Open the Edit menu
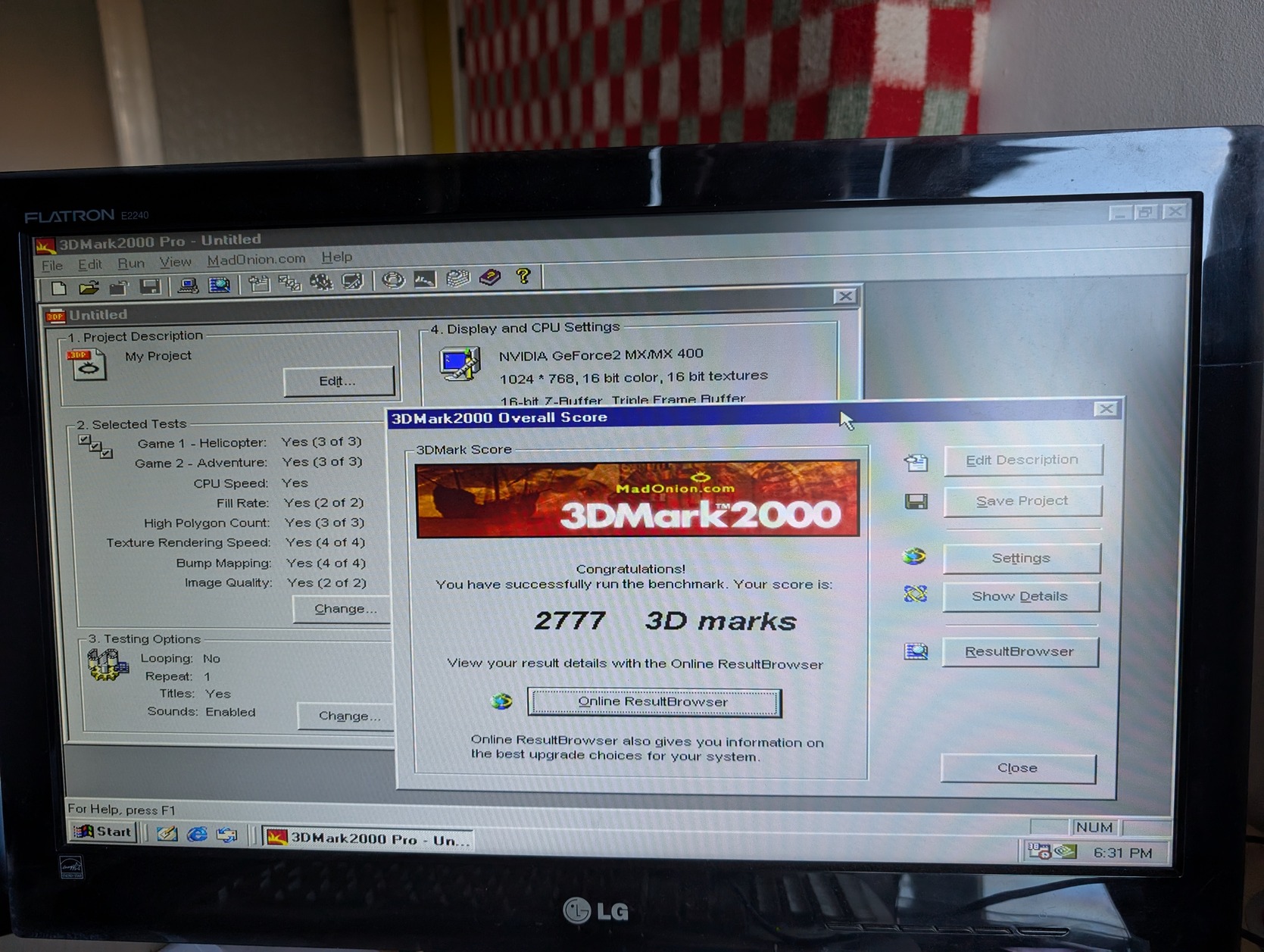The width and height of the screenshot is (1264, 952). 89,264
